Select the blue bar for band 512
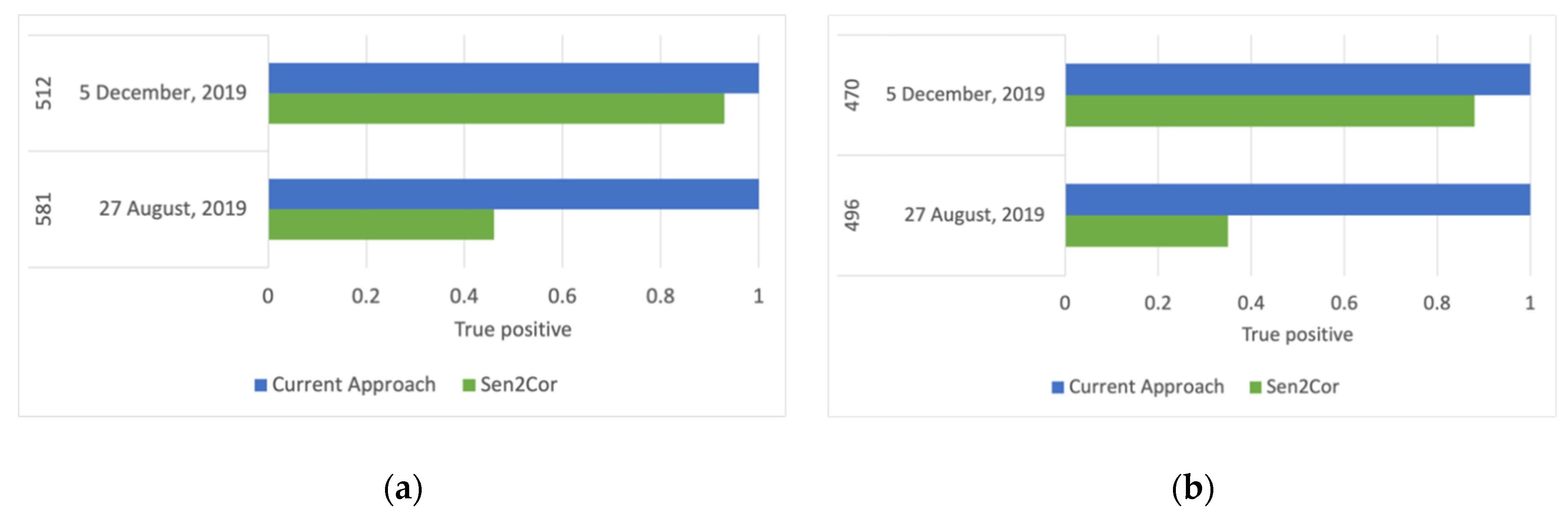The width and height of the screenshot is (1568, 520). [x=513, y=78]
